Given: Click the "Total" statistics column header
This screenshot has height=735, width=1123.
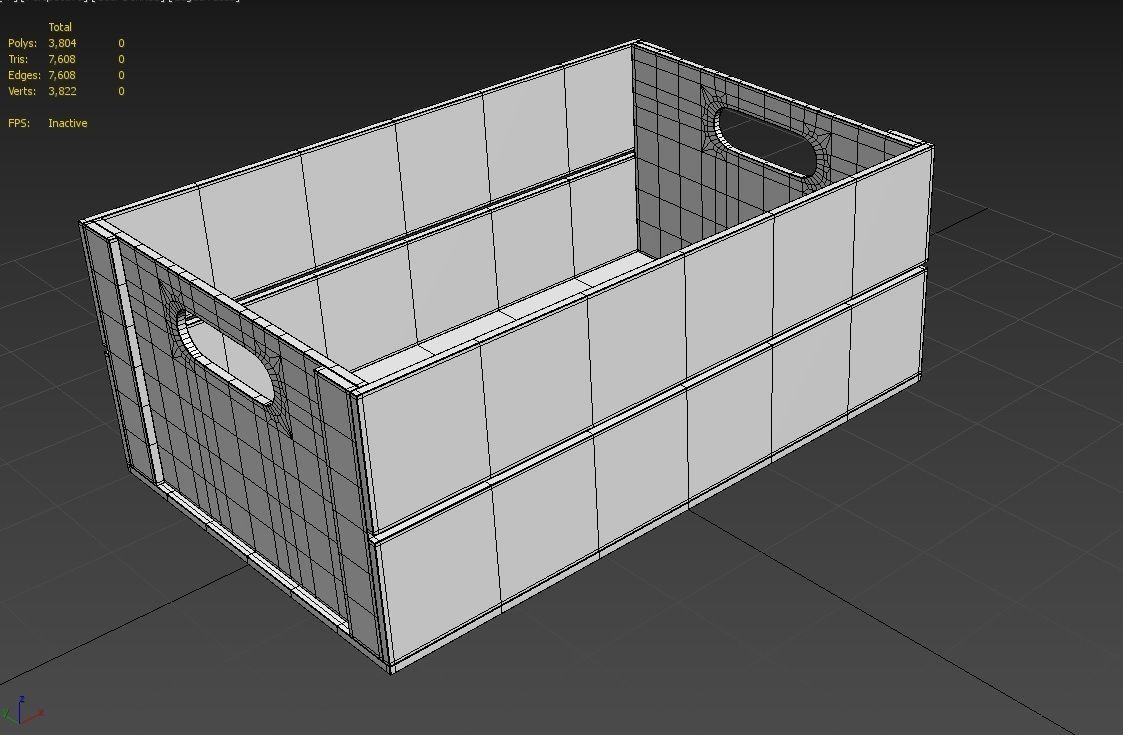Looking at the screenshot, I should pyautogui.click(x=60, y=27).
